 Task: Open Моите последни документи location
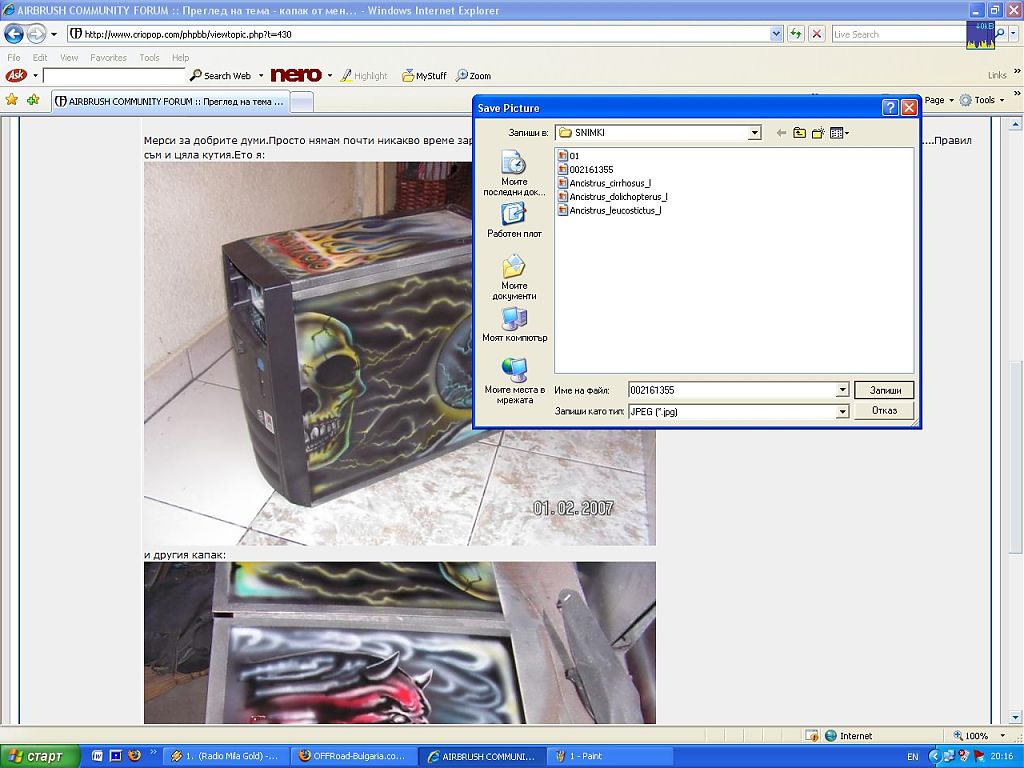(x=514, y=173)
